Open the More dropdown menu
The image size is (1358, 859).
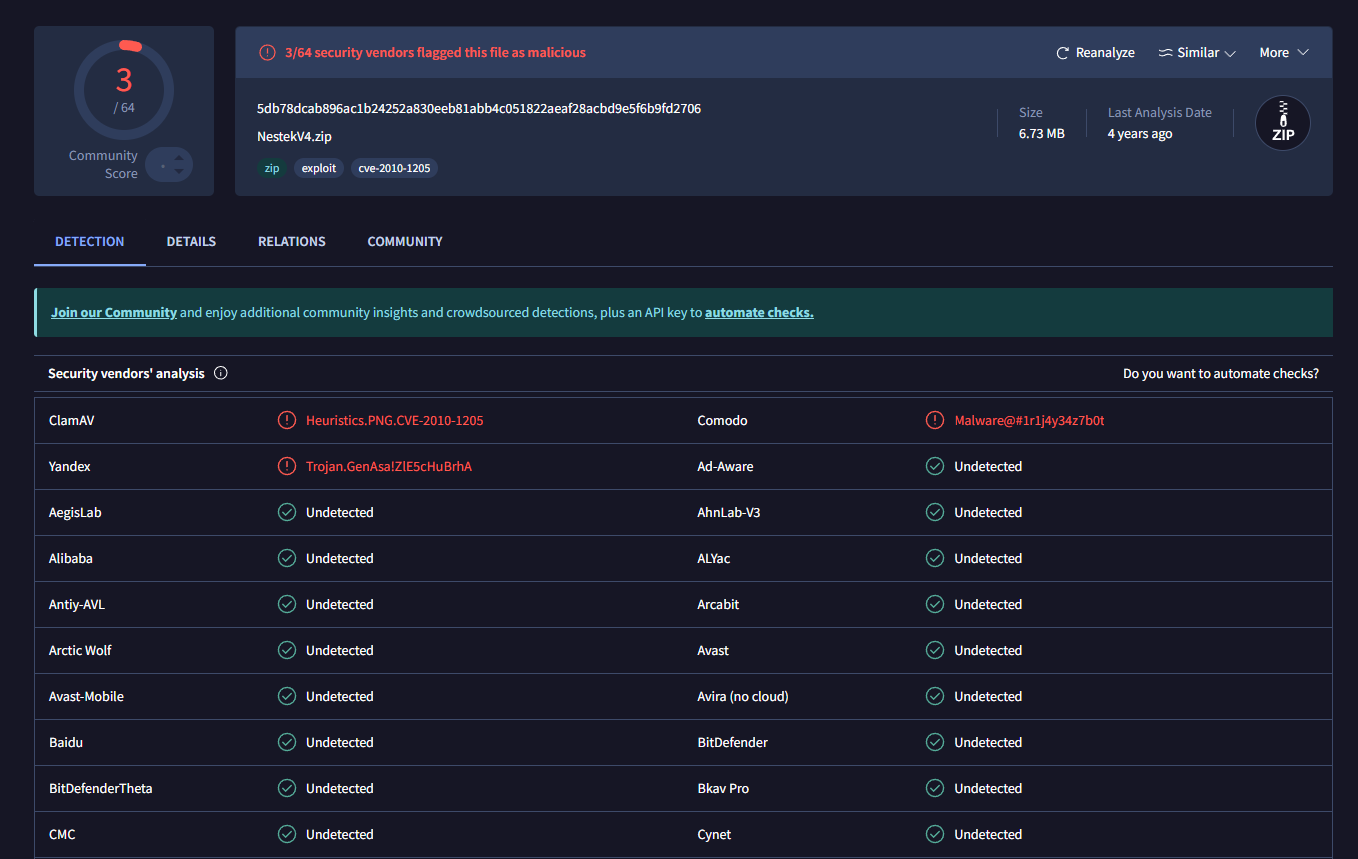click(x=1284, y=52)
